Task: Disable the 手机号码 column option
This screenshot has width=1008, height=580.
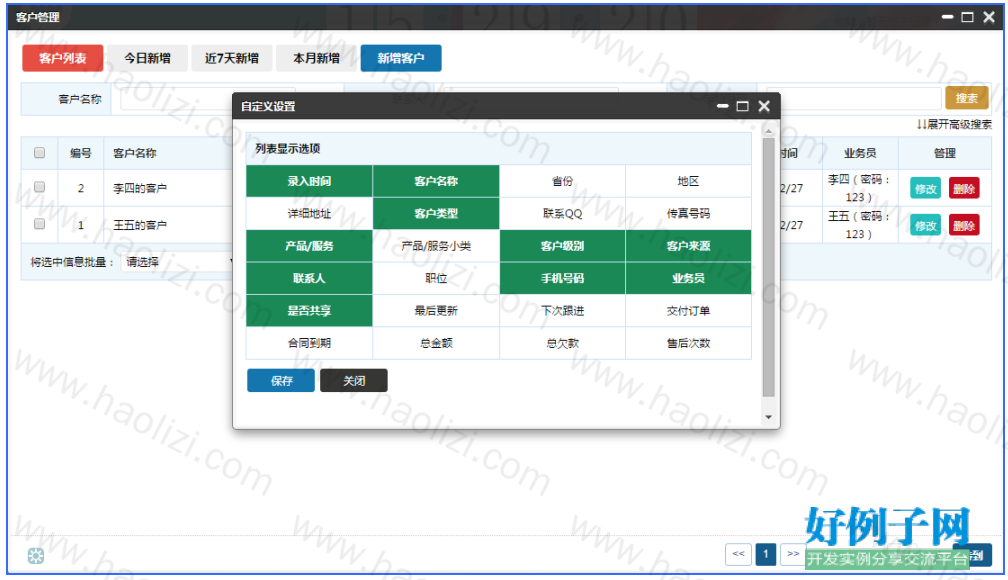Action: (x=562, y=278)
